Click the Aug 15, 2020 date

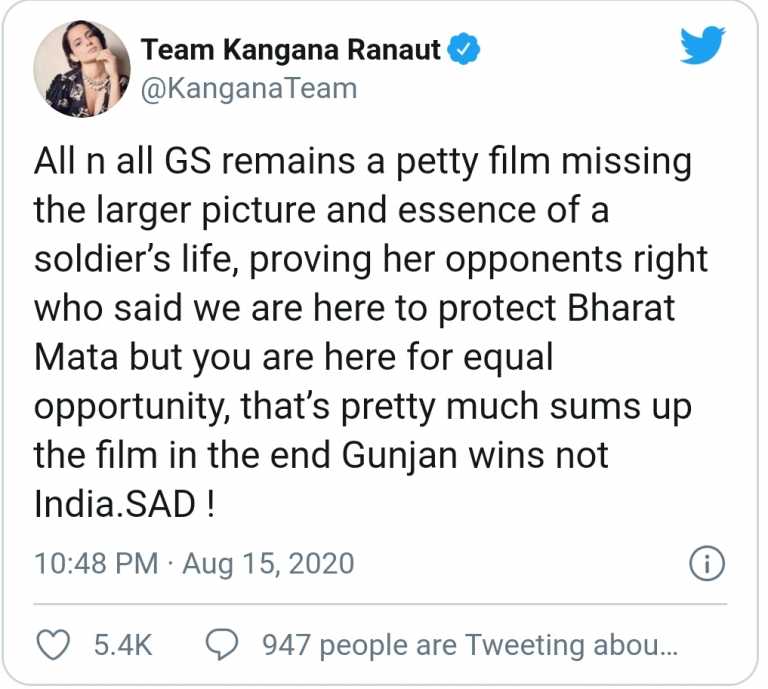pyautogui.click(x=268, y=564)
